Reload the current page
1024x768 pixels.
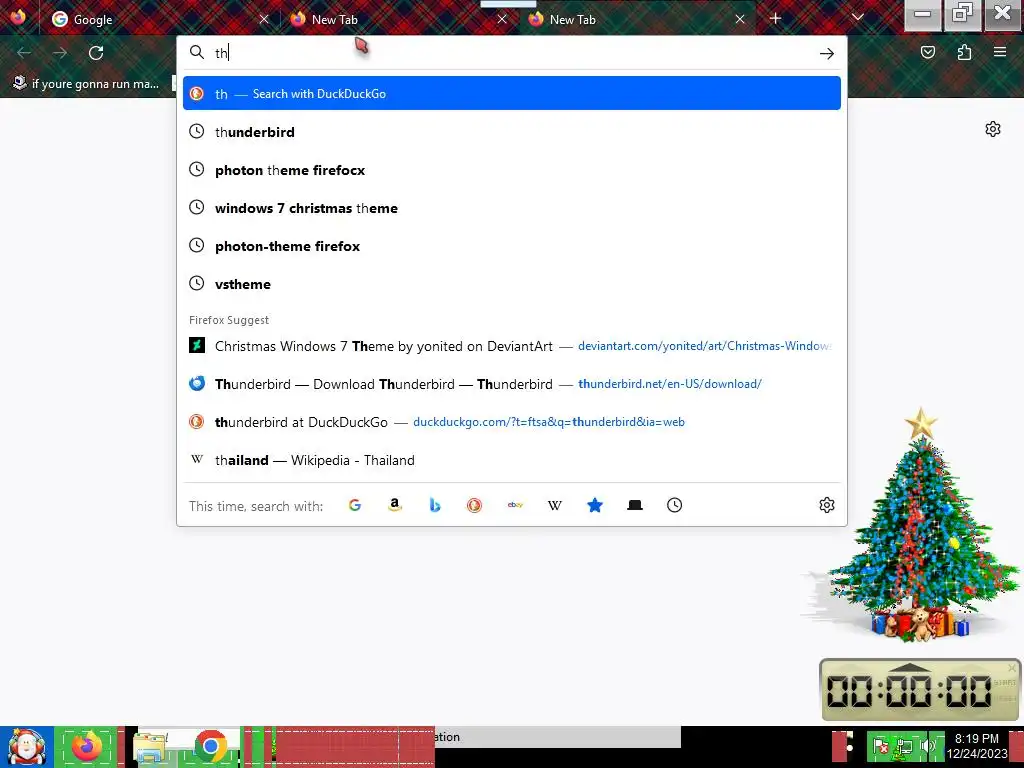click(x=96, y=53)
